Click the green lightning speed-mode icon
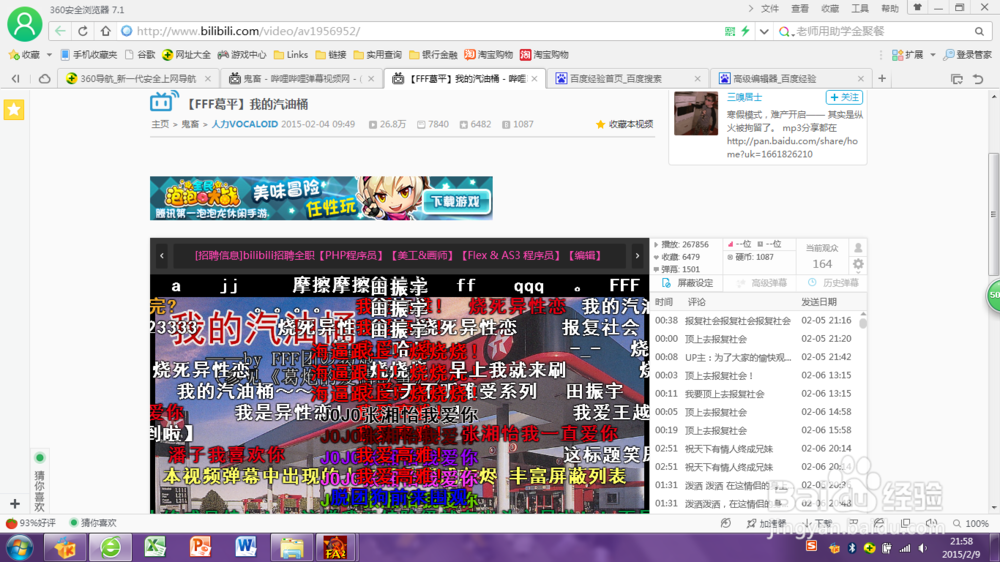Screen dimensions: 1000x562 (x=745, y=31)
